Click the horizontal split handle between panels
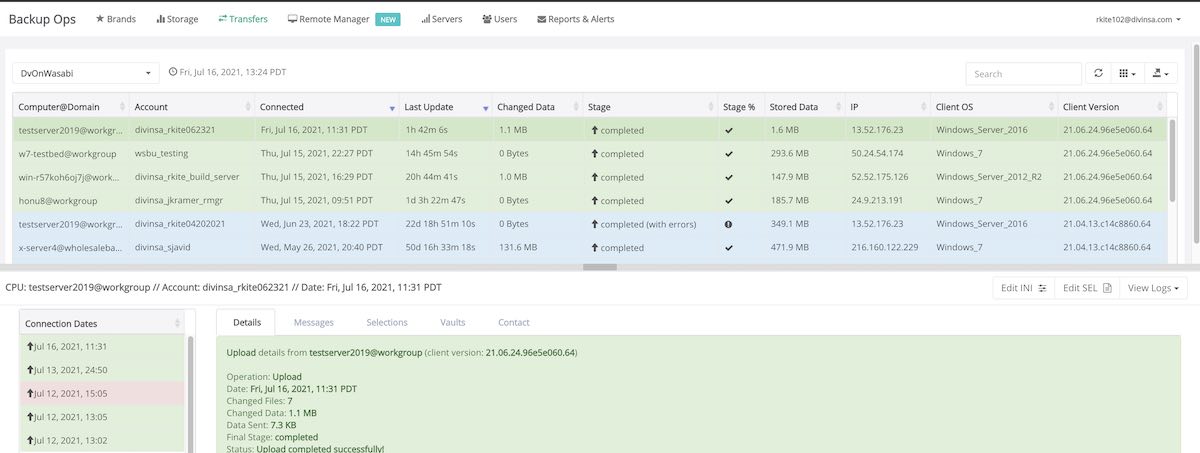The width and height of the screenshot is (1200, 453). pyautogui.click(x=600, y=267)
